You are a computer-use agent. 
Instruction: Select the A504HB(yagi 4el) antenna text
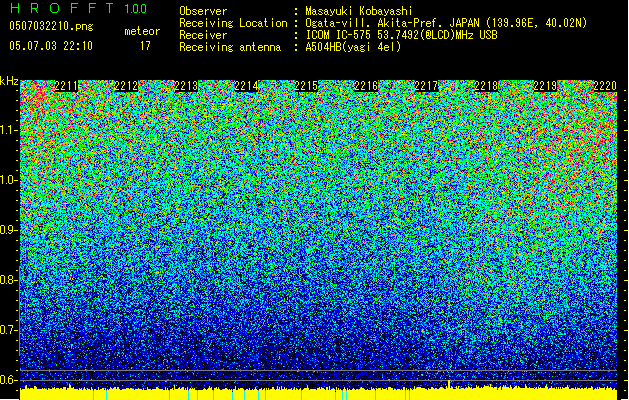(x=353, y=47)
